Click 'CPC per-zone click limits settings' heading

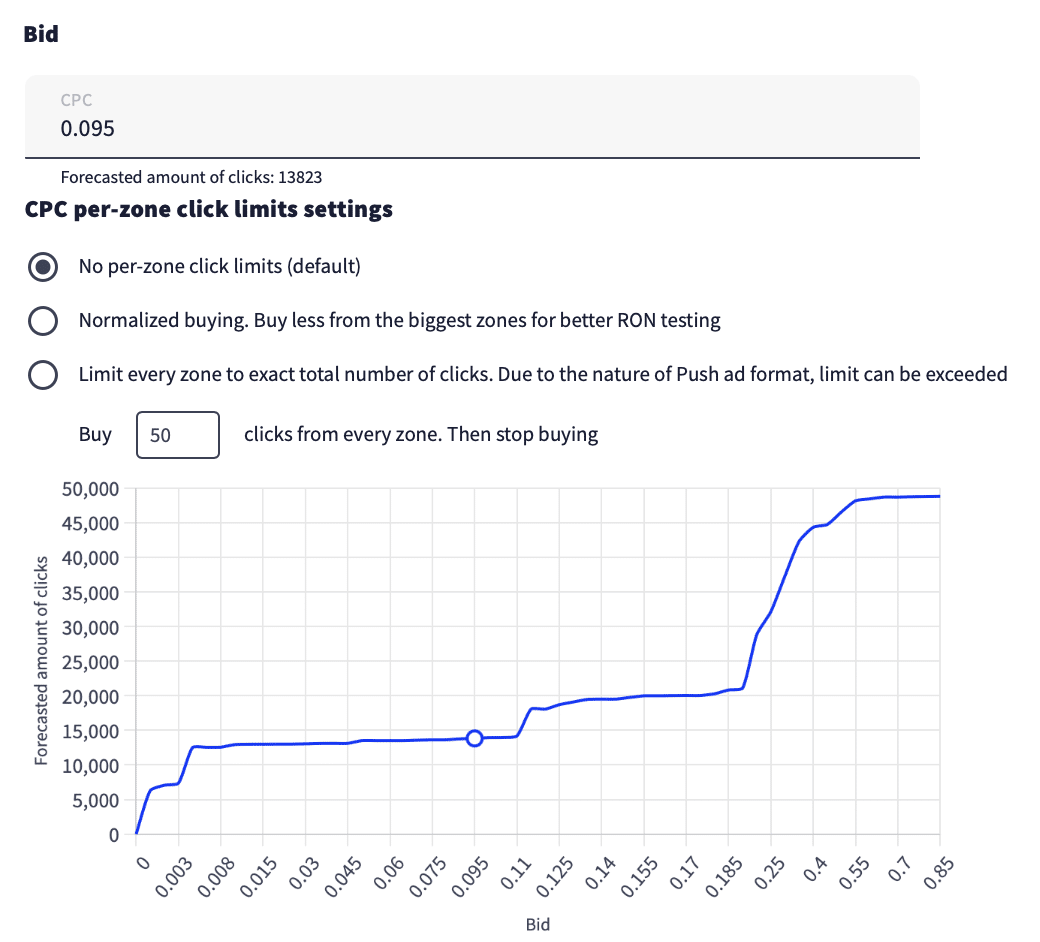208,210
